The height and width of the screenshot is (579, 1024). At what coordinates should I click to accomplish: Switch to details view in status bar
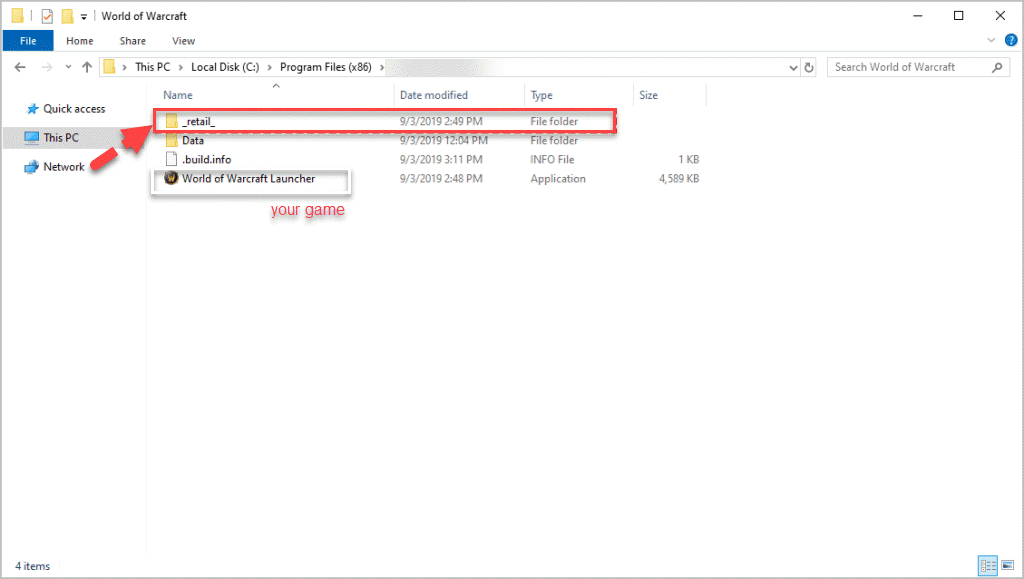point(987,565)
